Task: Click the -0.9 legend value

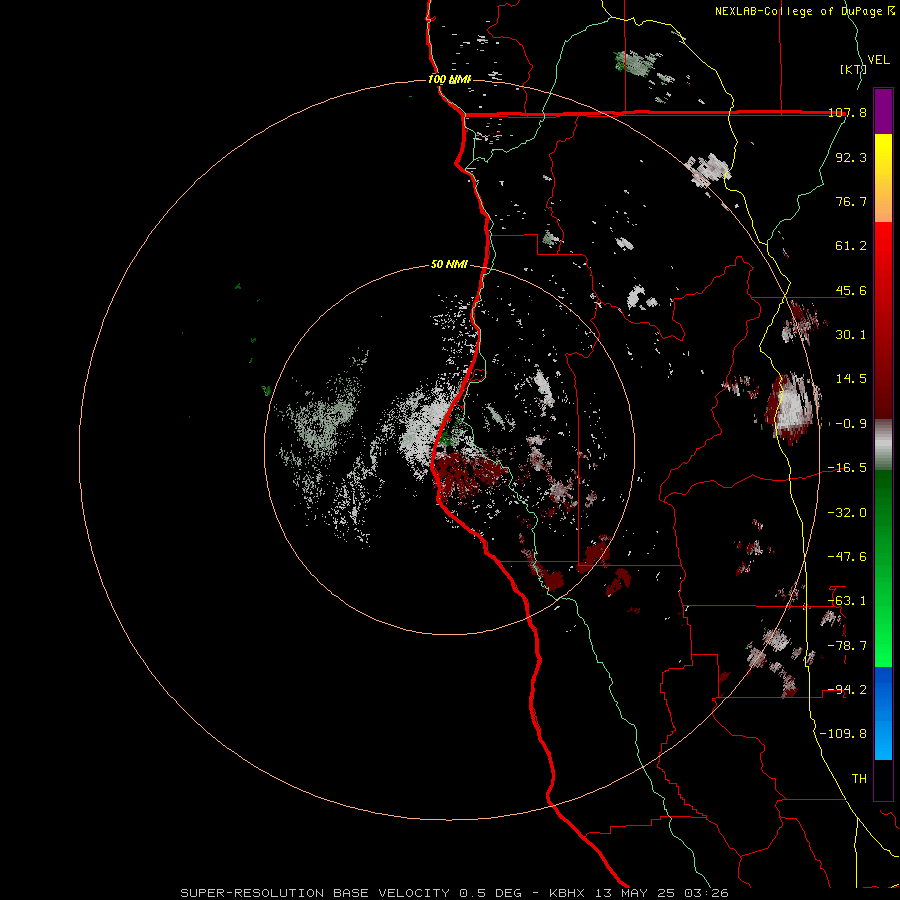Action: (x=851, y=424)
